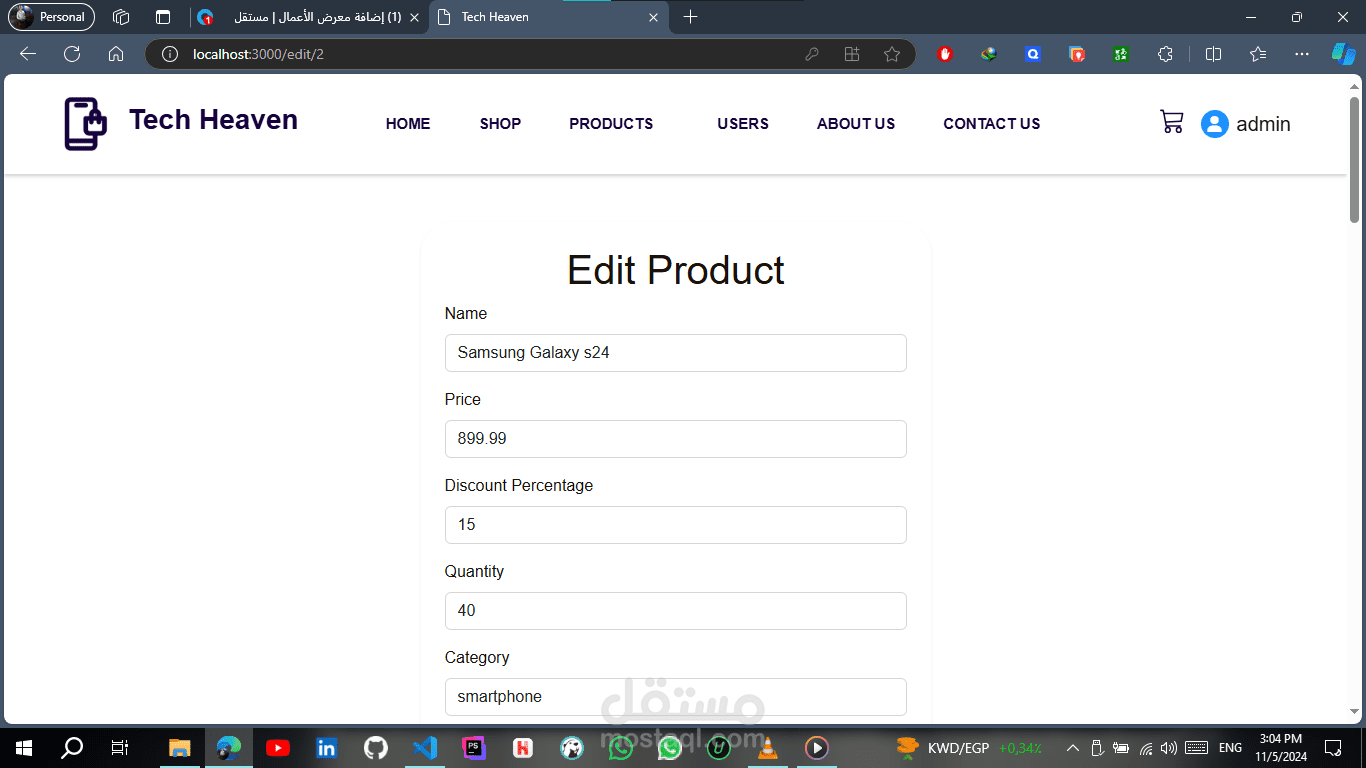Image resolution: width=1366 pixels, height=768 pixels.
Task: Open the Copilot sidebar
Action: (1343, 54)
